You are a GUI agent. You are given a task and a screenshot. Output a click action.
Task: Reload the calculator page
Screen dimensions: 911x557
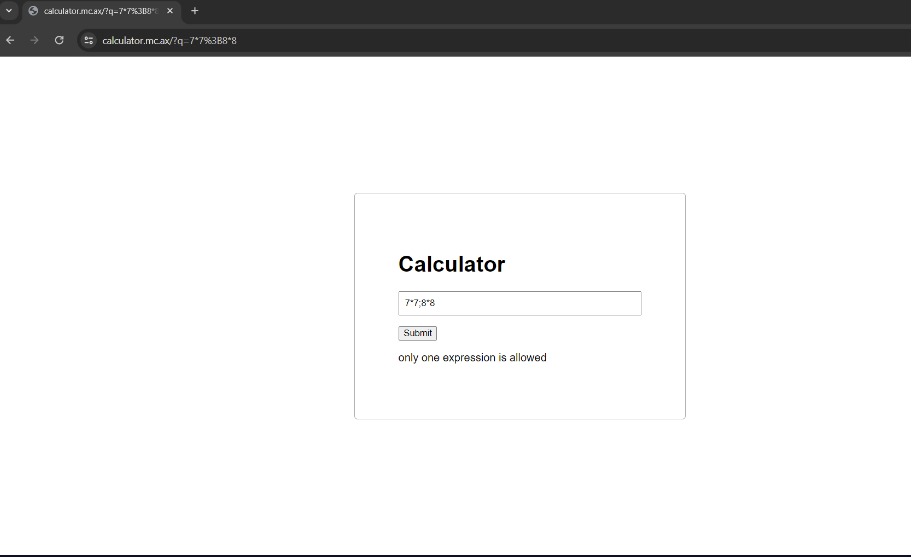point(59,40)
